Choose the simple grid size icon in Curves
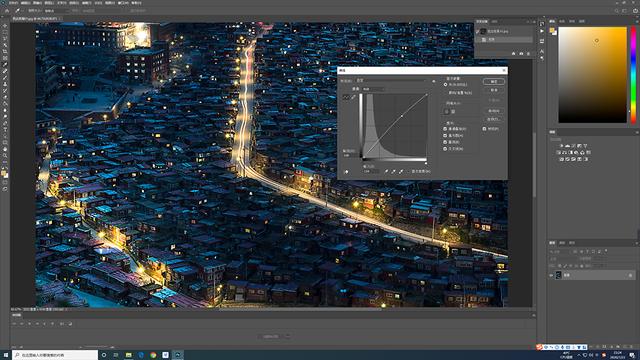 pyautogui.click(x=447, y=111)
